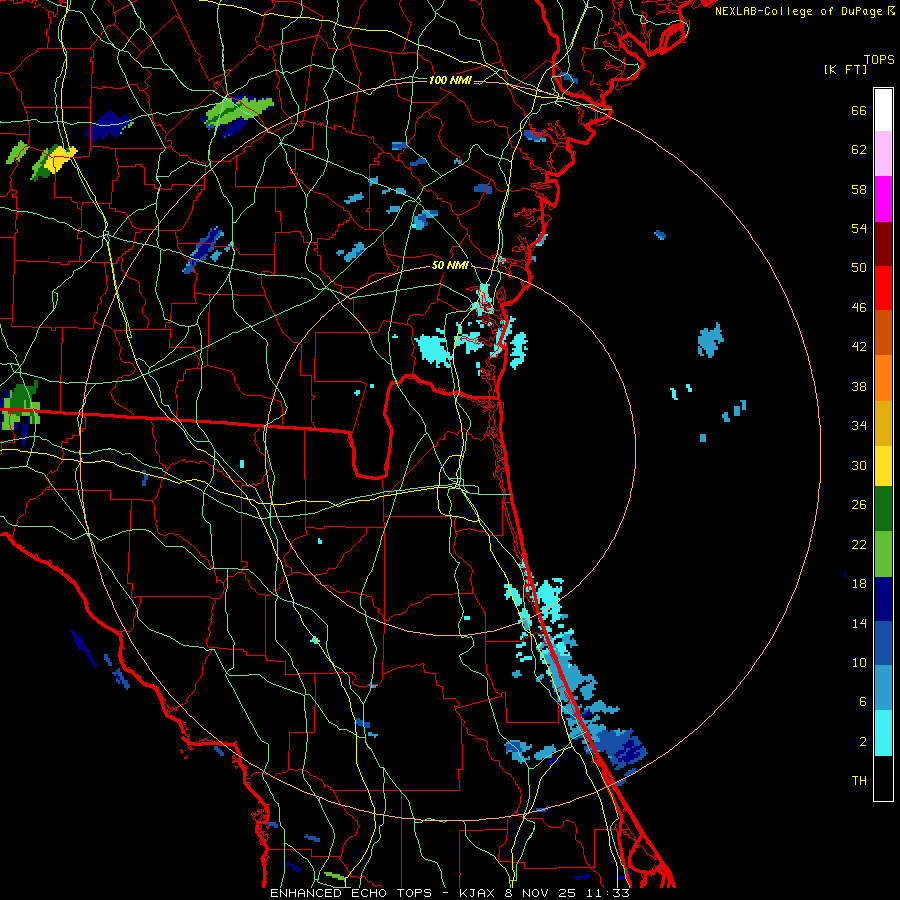Click the "58" legend value
Image resolution: width=900 pixels, height=900 pixels.
[859, 189]
